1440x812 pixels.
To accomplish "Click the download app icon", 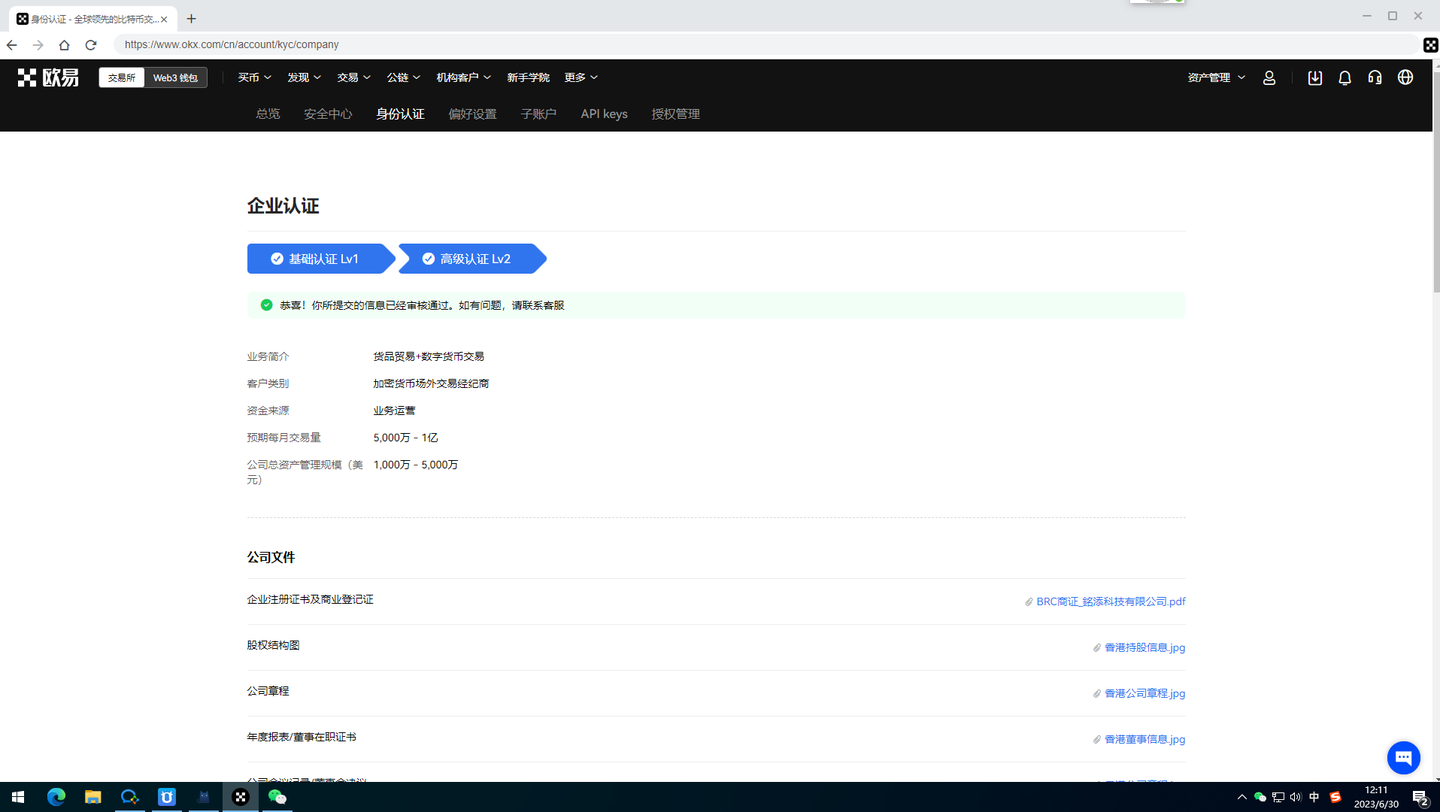I will 1315,77.
